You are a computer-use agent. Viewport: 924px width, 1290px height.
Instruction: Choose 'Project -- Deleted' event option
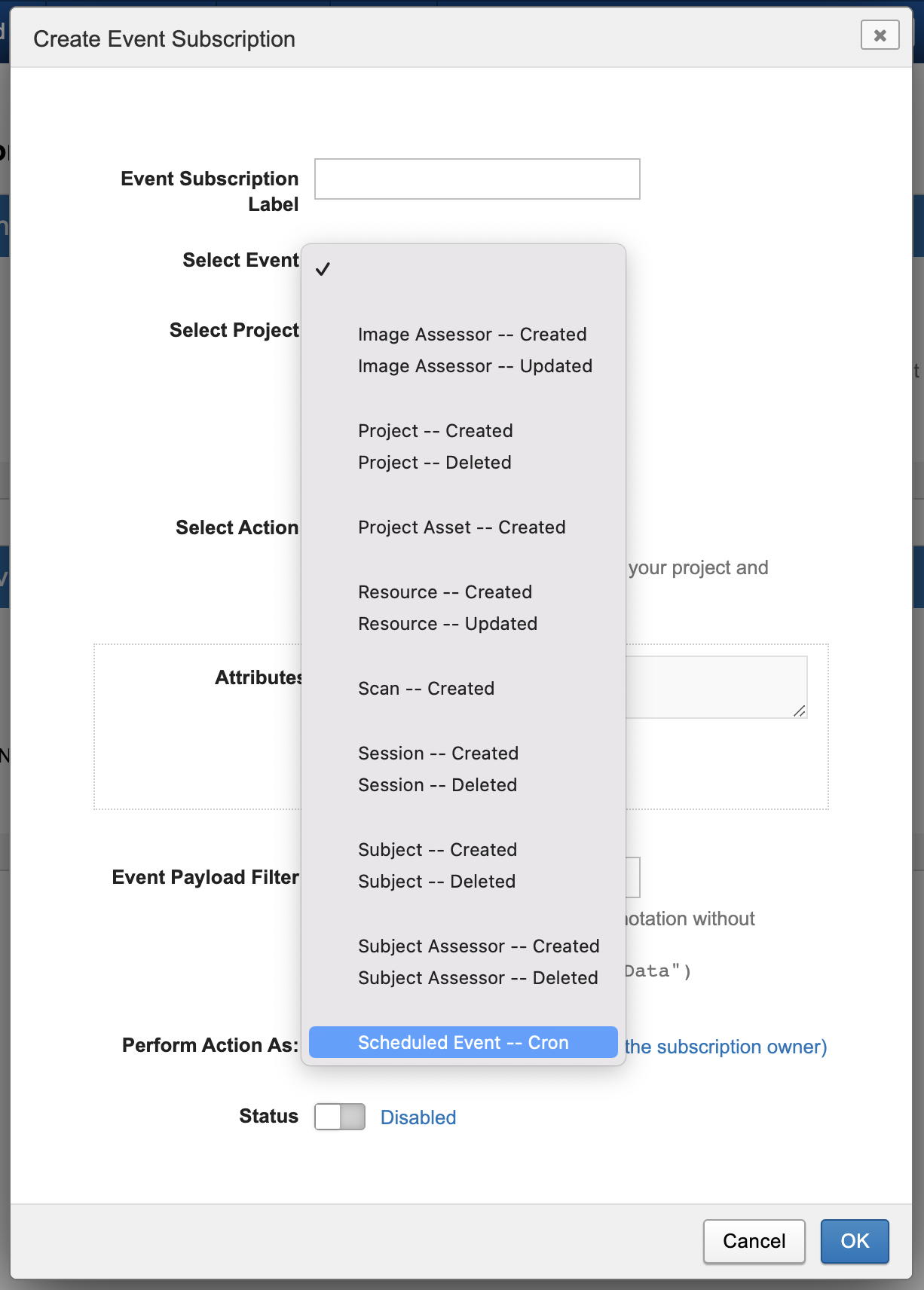434,463
